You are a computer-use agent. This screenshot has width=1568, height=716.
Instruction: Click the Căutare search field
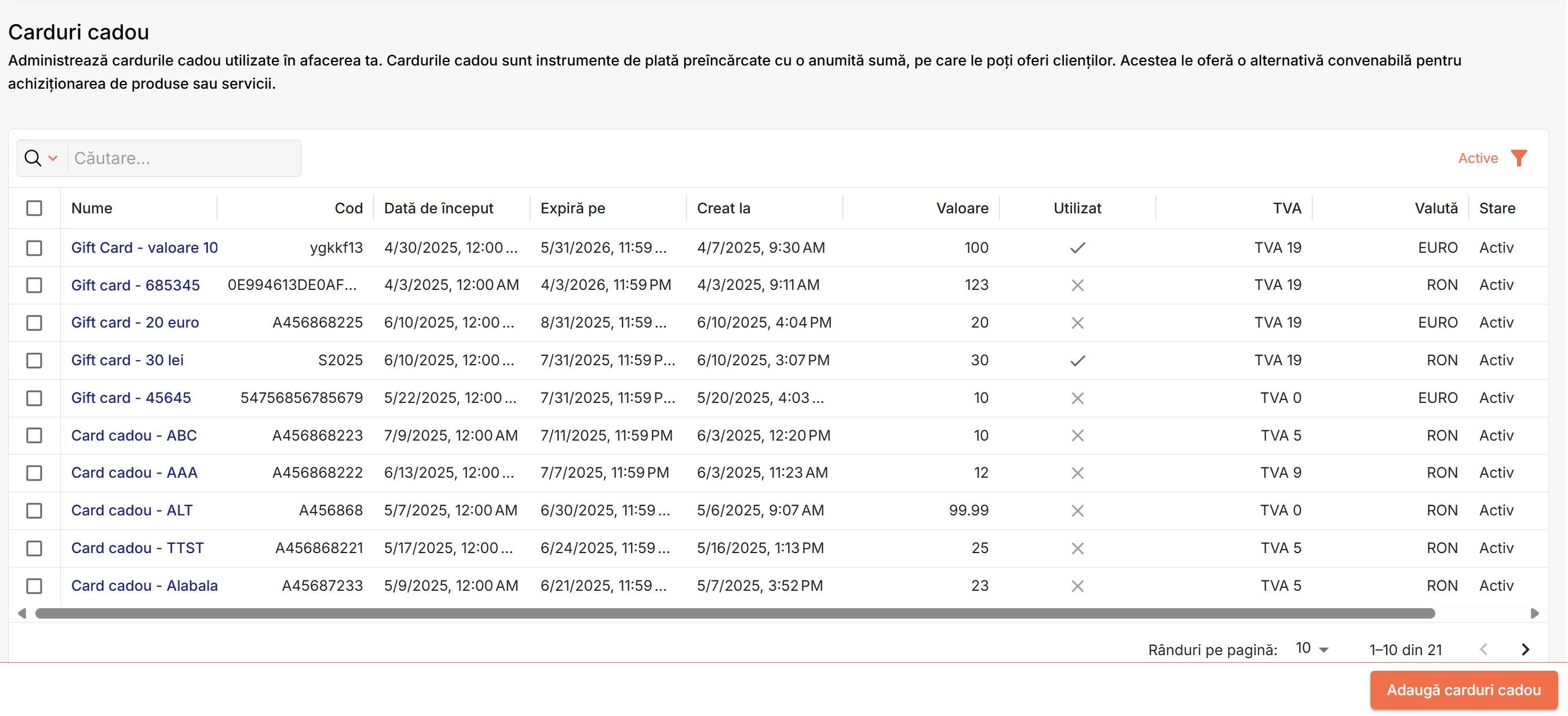(x=184, y=158)
